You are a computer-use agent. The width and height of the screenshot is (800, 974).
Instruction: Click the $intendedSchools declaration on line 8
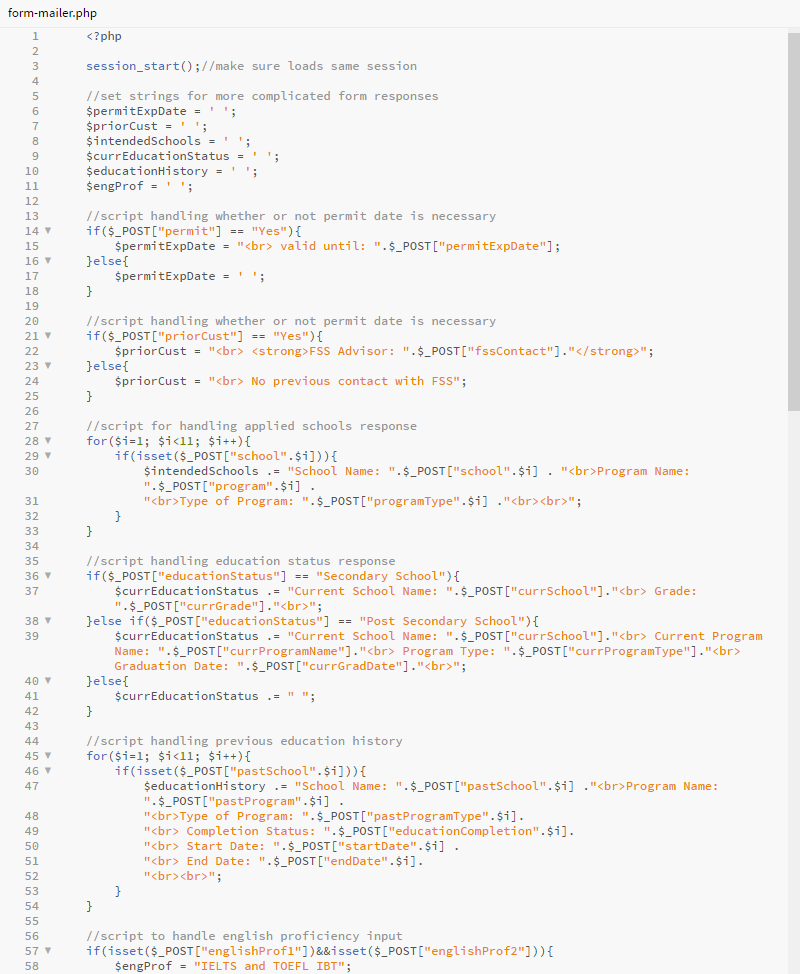[x=168, y=141]
